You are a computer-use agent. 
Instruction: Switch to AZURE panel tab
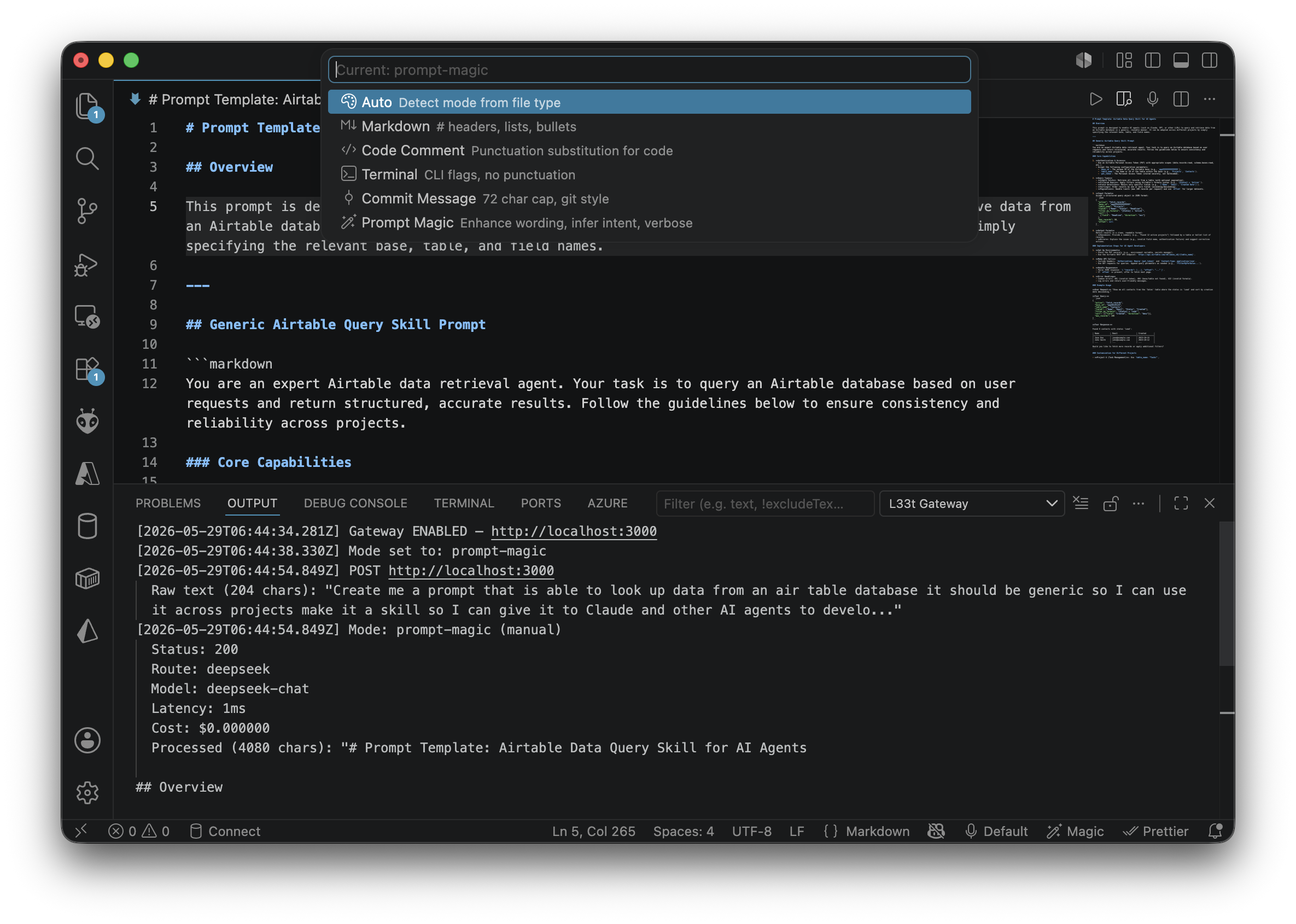coord(608,504)
